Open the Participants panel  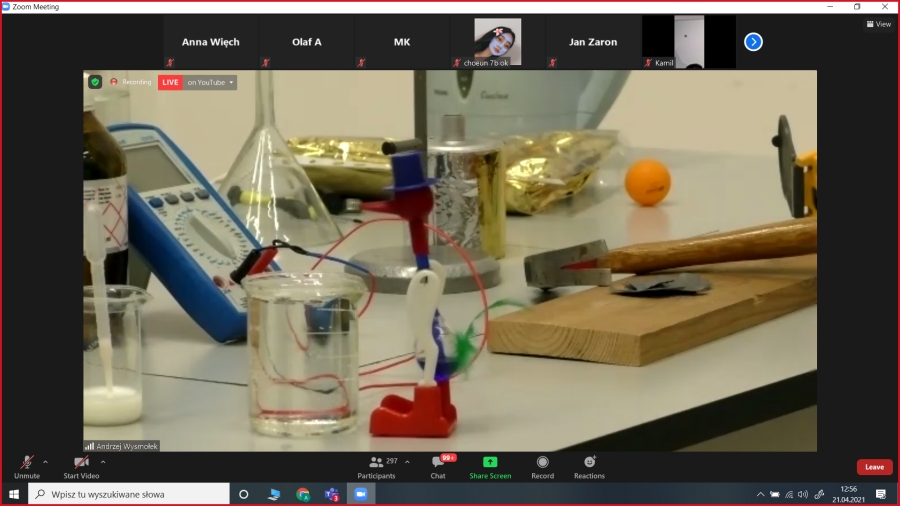pyautogui.click(x=376, y=465)
